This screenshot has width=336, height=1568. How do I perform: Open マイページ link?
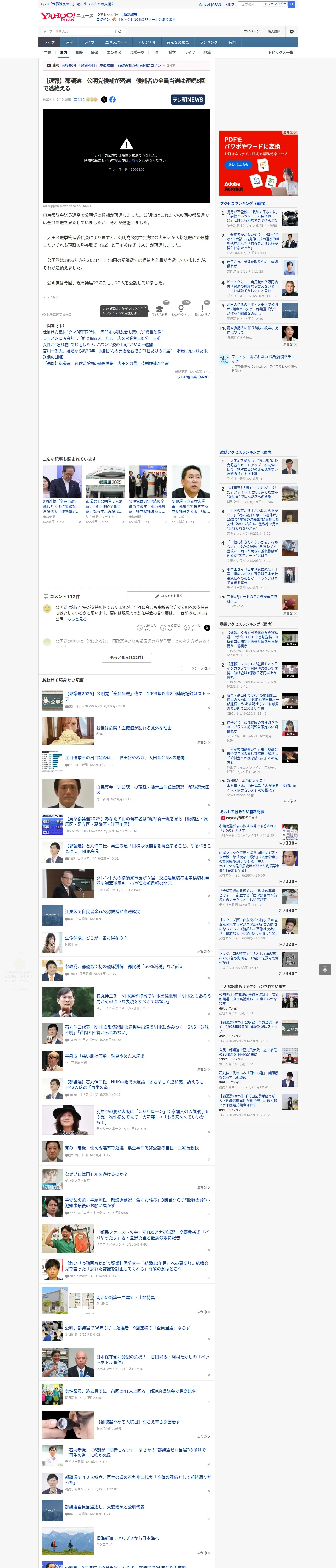tap(252, 32)
